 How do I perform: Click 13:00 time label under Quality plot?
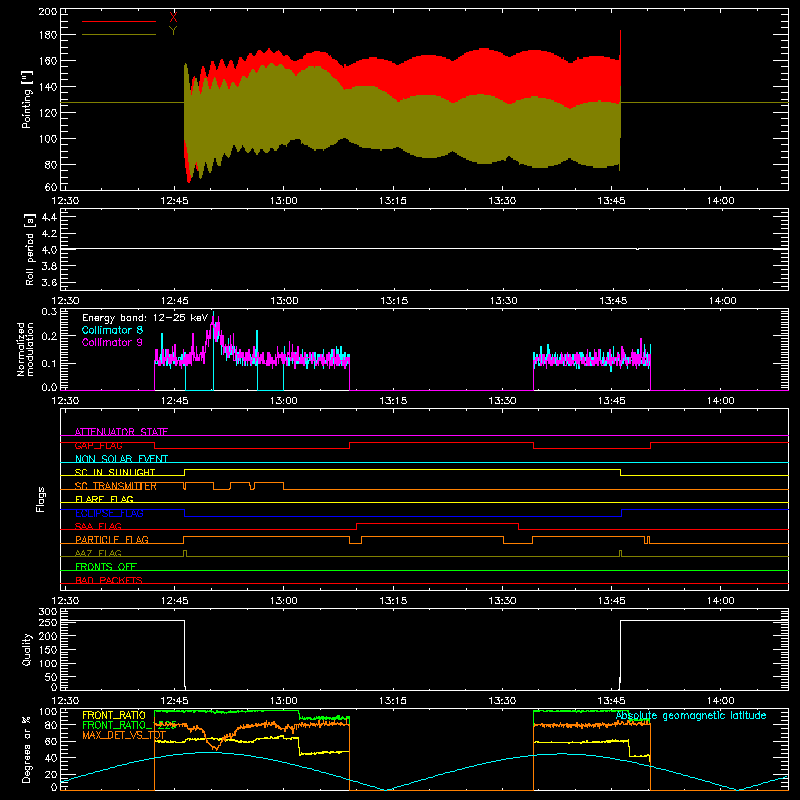coord(284,701)
